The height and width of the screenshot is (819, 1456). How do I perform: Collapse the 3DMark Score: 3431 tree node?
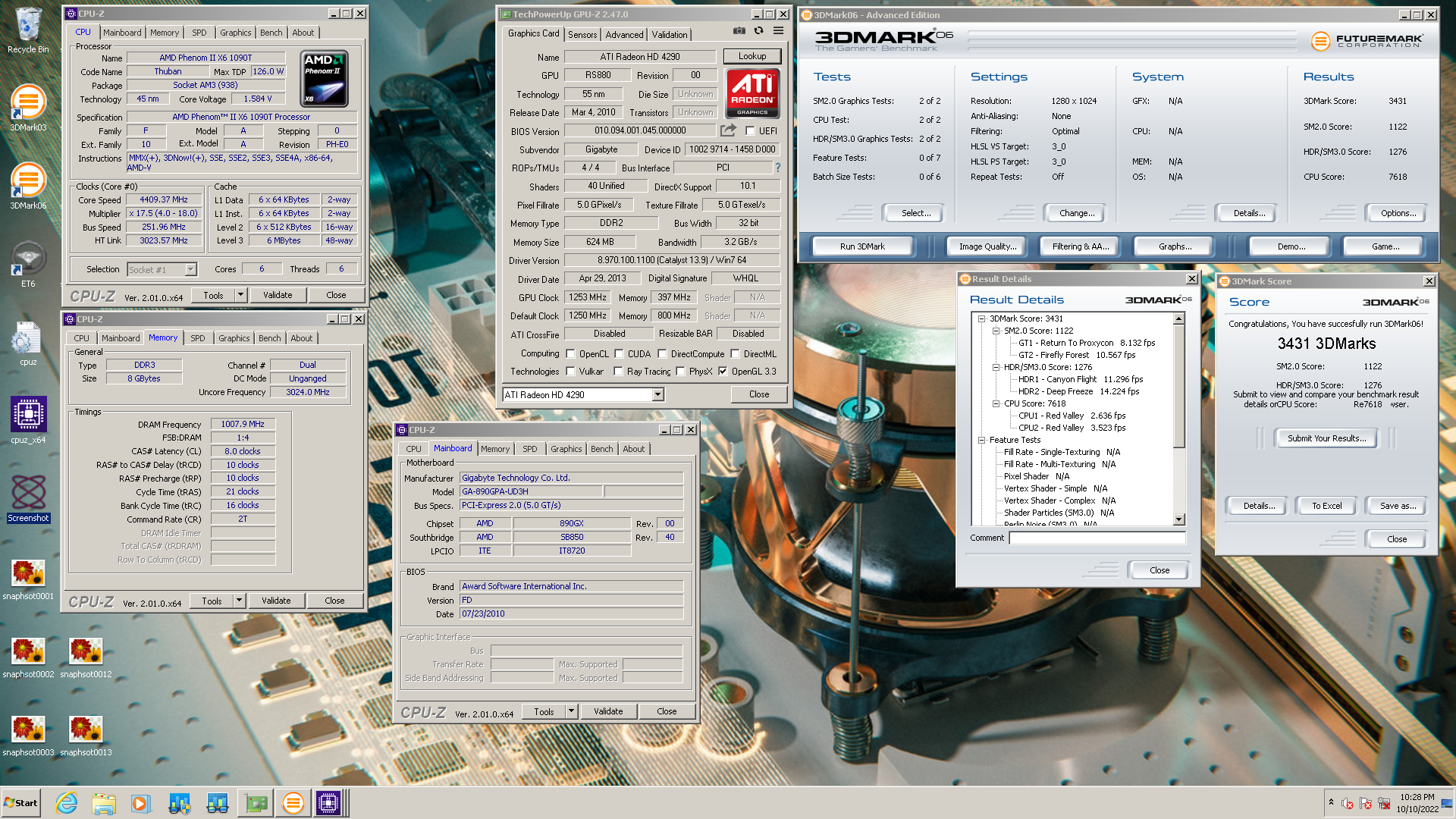pyautogui.click(x=981, y=318)
